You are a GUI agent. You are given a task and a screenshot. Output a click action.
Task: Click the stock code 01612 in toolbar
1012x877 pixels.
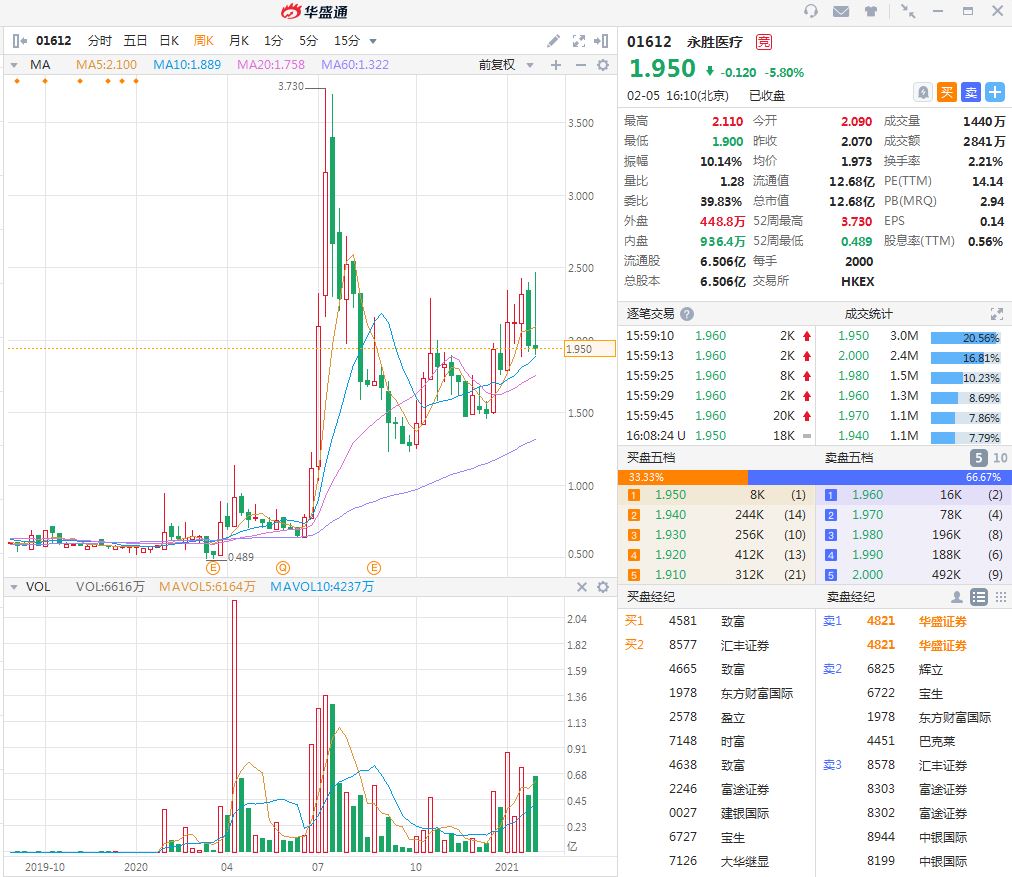coord(54,41)
